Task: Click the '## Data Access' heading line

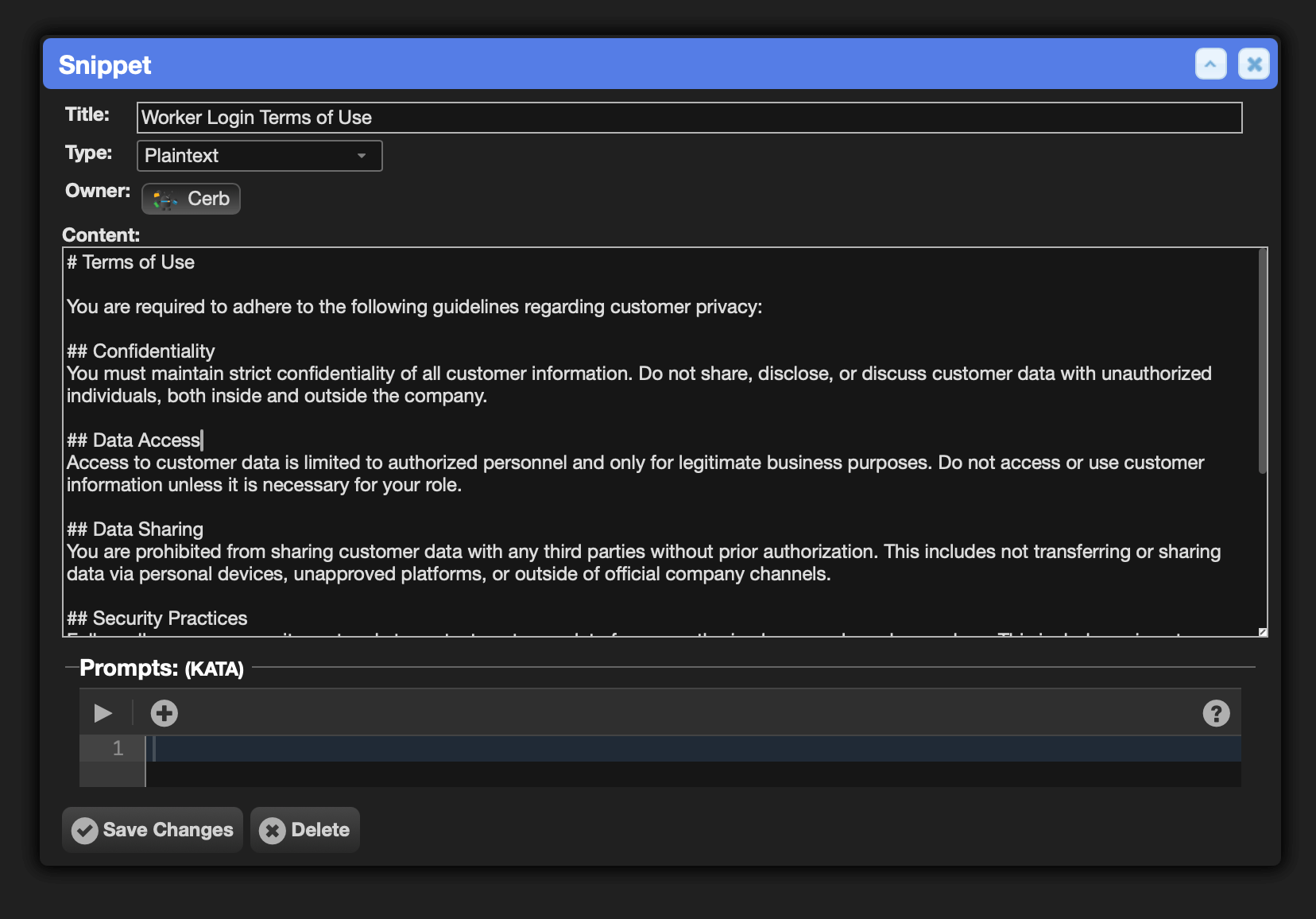Action: 134,440
